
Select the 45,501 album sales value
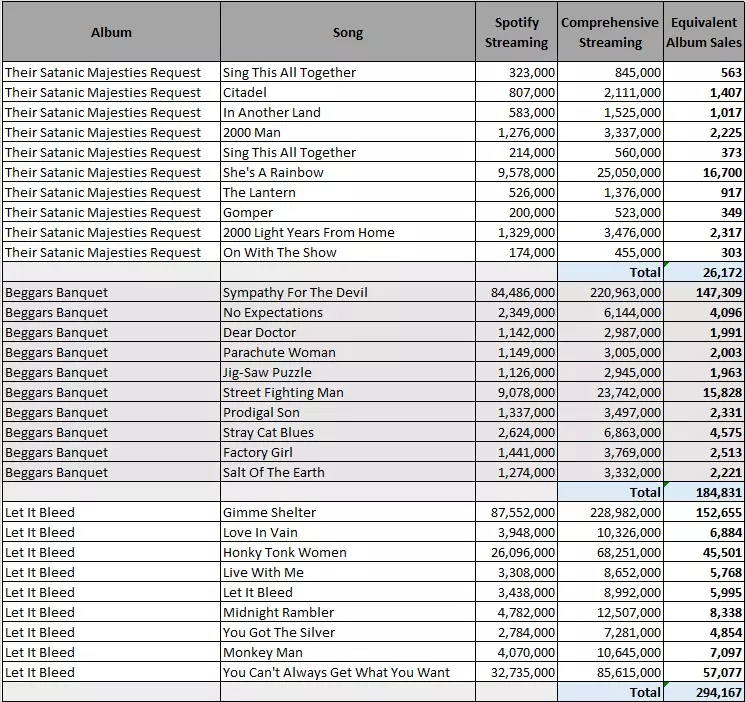[704, 552]
